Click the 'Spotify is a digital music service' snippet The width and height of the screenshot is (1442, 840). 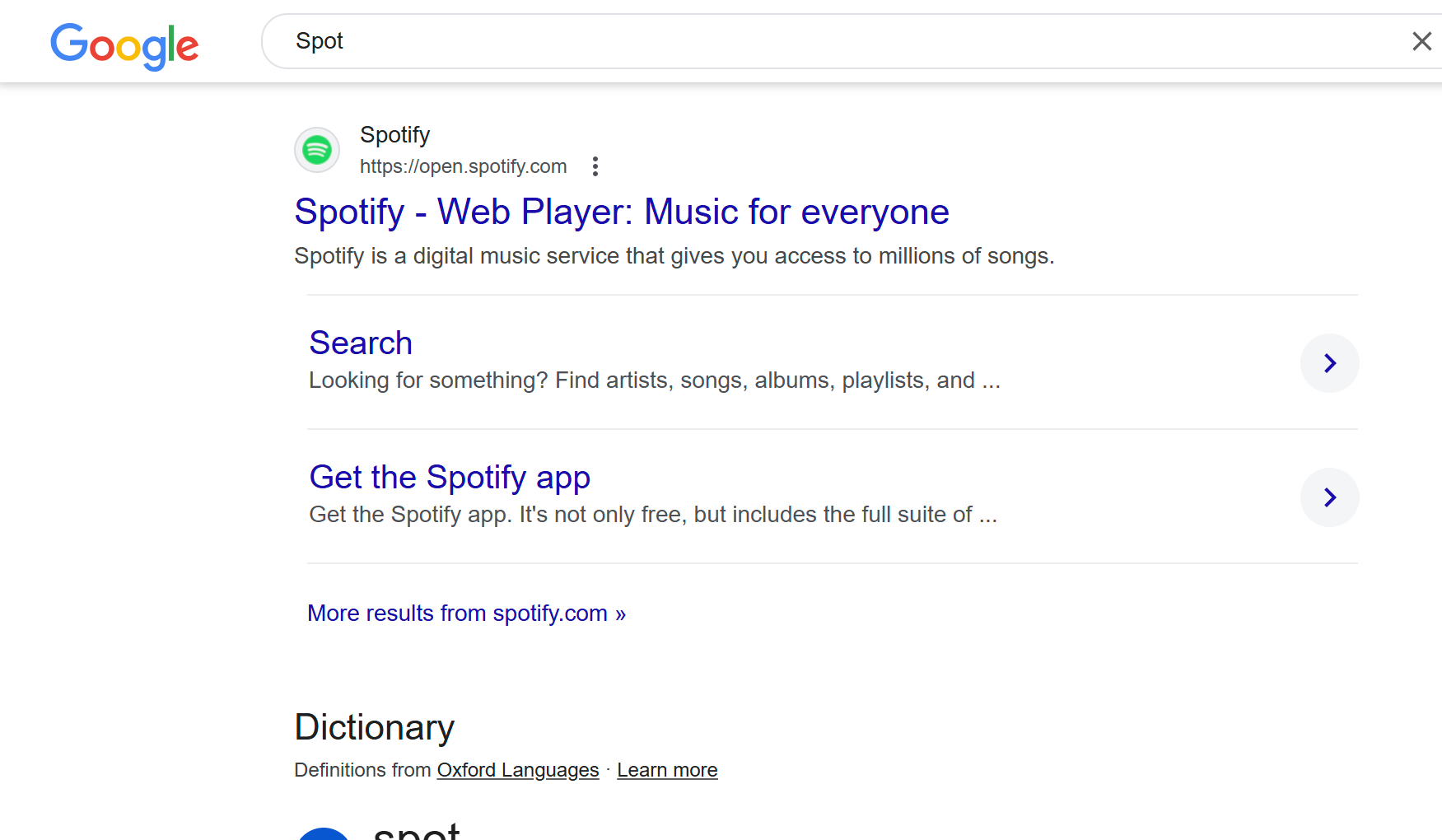[674, 256]
